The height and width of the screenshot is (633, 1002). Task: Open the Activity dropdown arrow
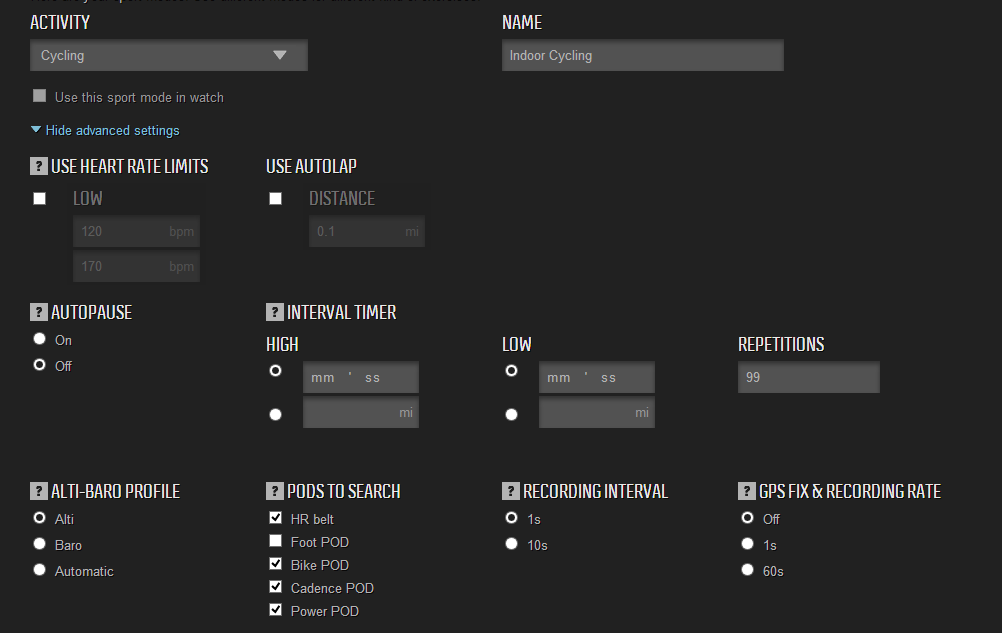280,55
